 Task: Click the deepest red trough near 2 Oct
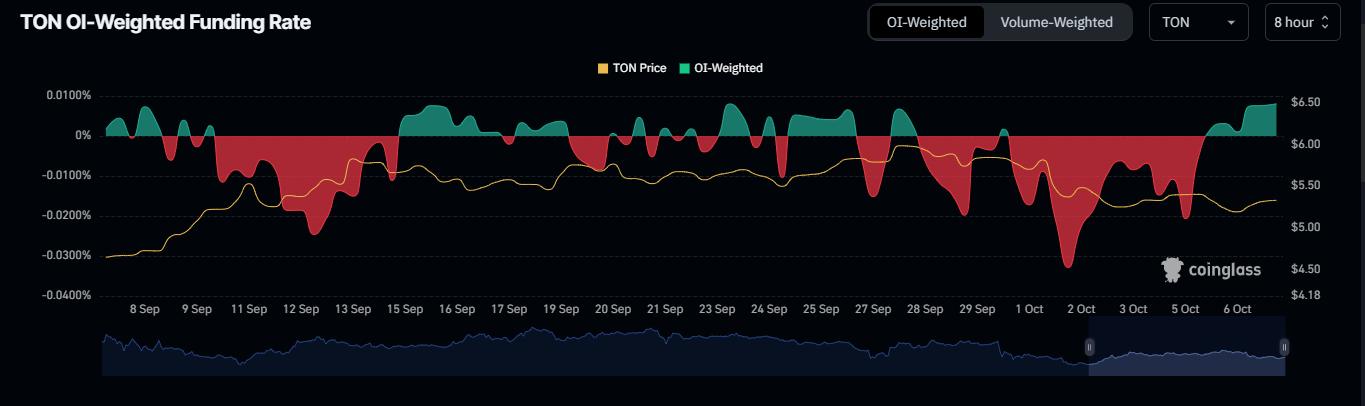(x=1068, y=264)
